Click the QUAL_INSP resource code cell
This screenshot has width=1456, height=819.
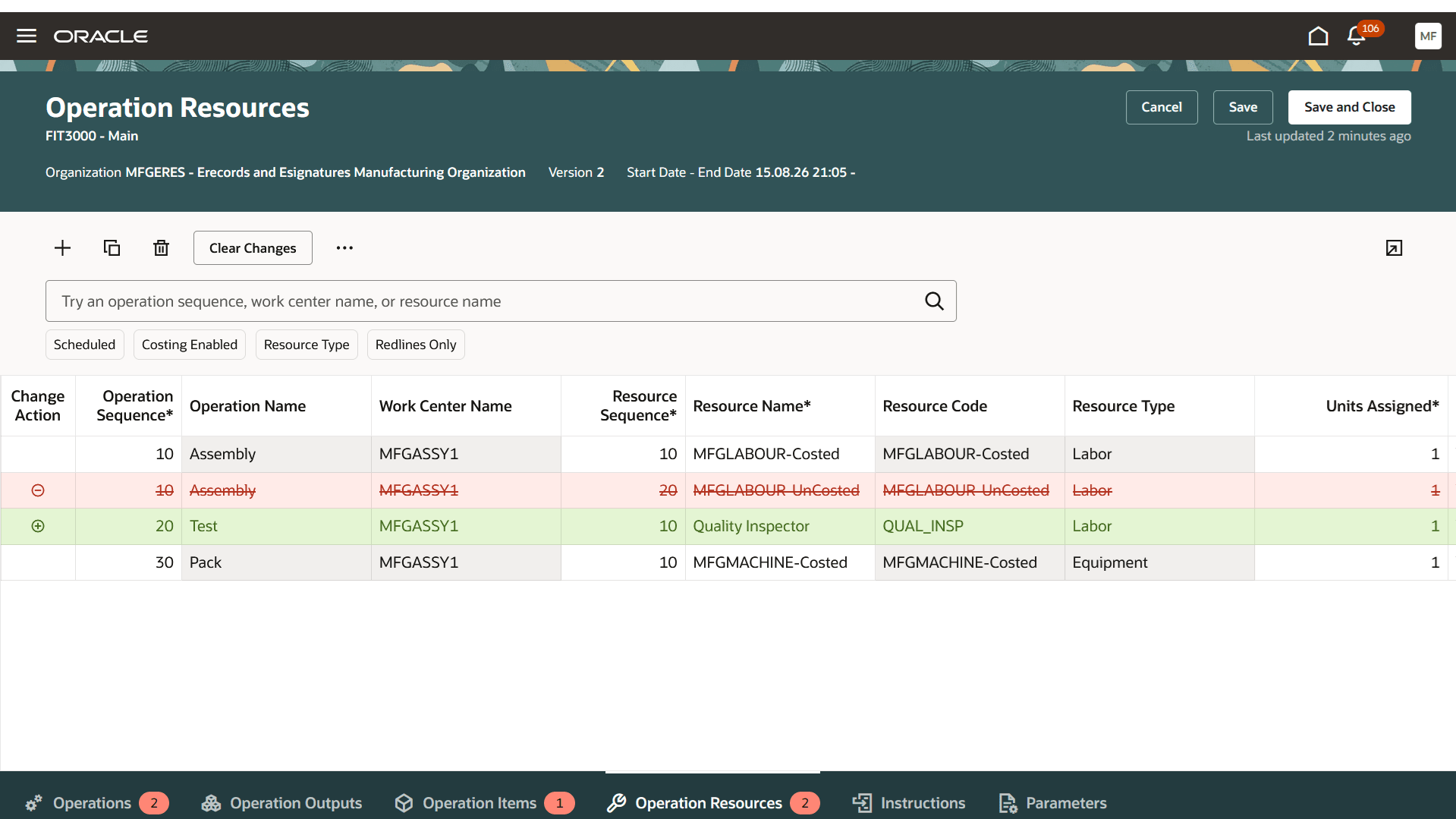click(969, 526)
